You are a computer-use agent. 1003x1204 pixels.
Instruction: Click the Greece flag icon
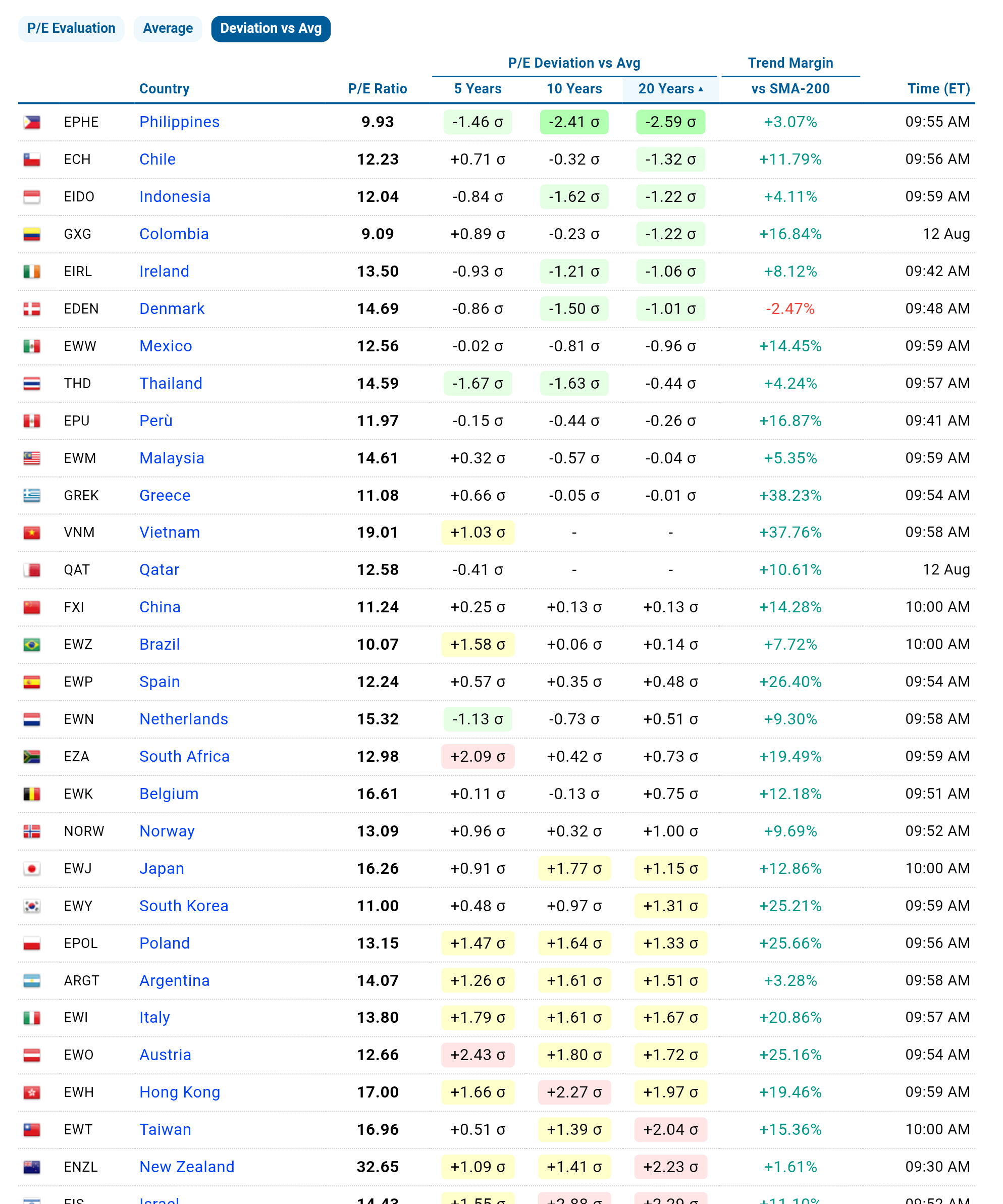pyautogui.click(x=31, y=495)
